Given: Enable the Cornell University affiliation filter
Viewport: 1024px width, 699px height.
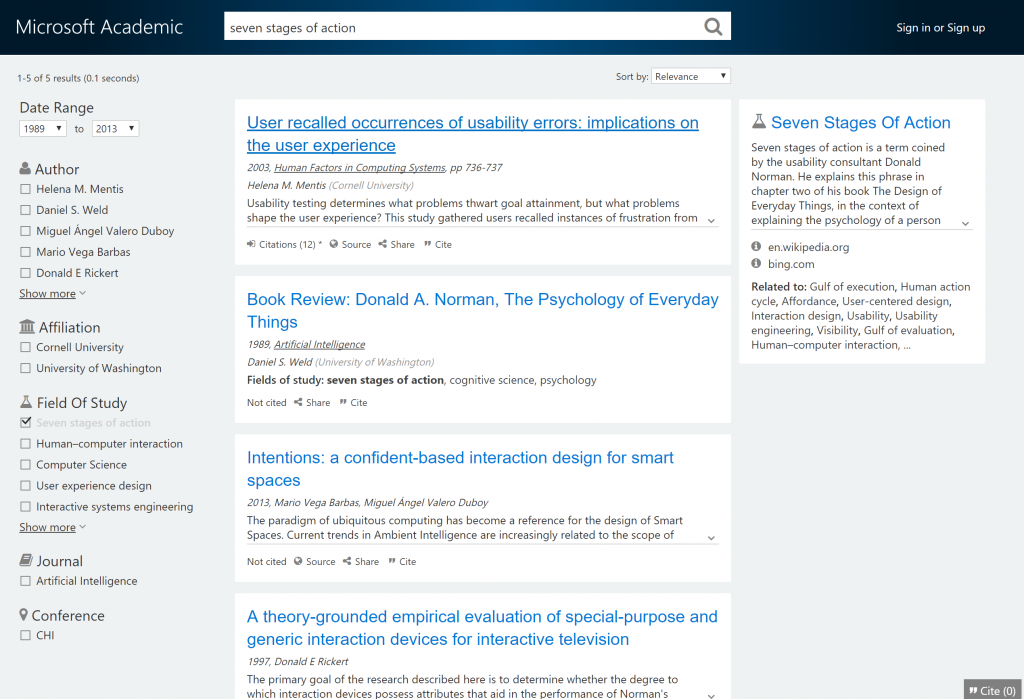Looking at the screenshot, I should click(x=25, y=347).
